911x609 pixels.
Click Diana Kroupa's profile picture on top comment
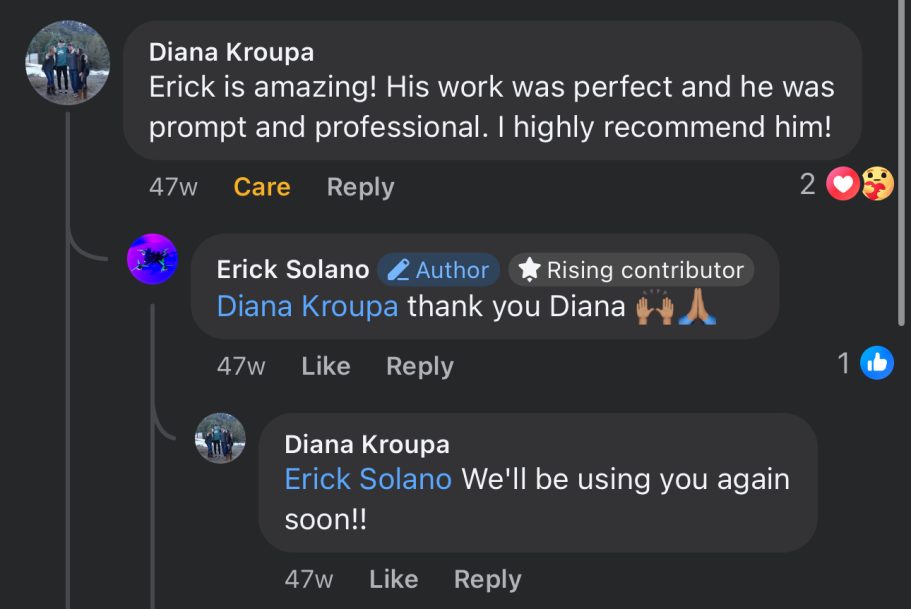pos(67,62)
